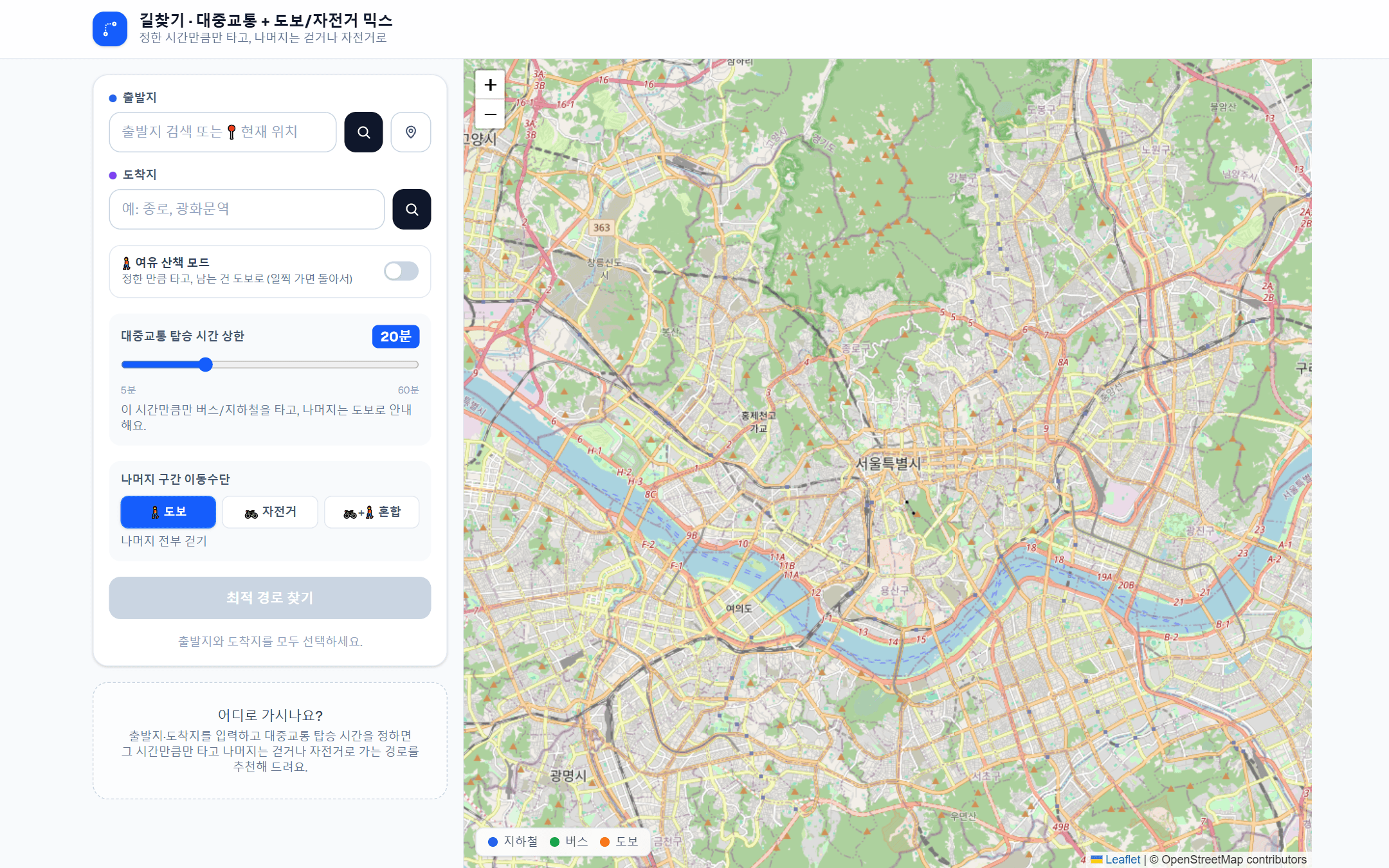
Task: Click the 서울특별시 label on the map
Action: coord(889,464)
